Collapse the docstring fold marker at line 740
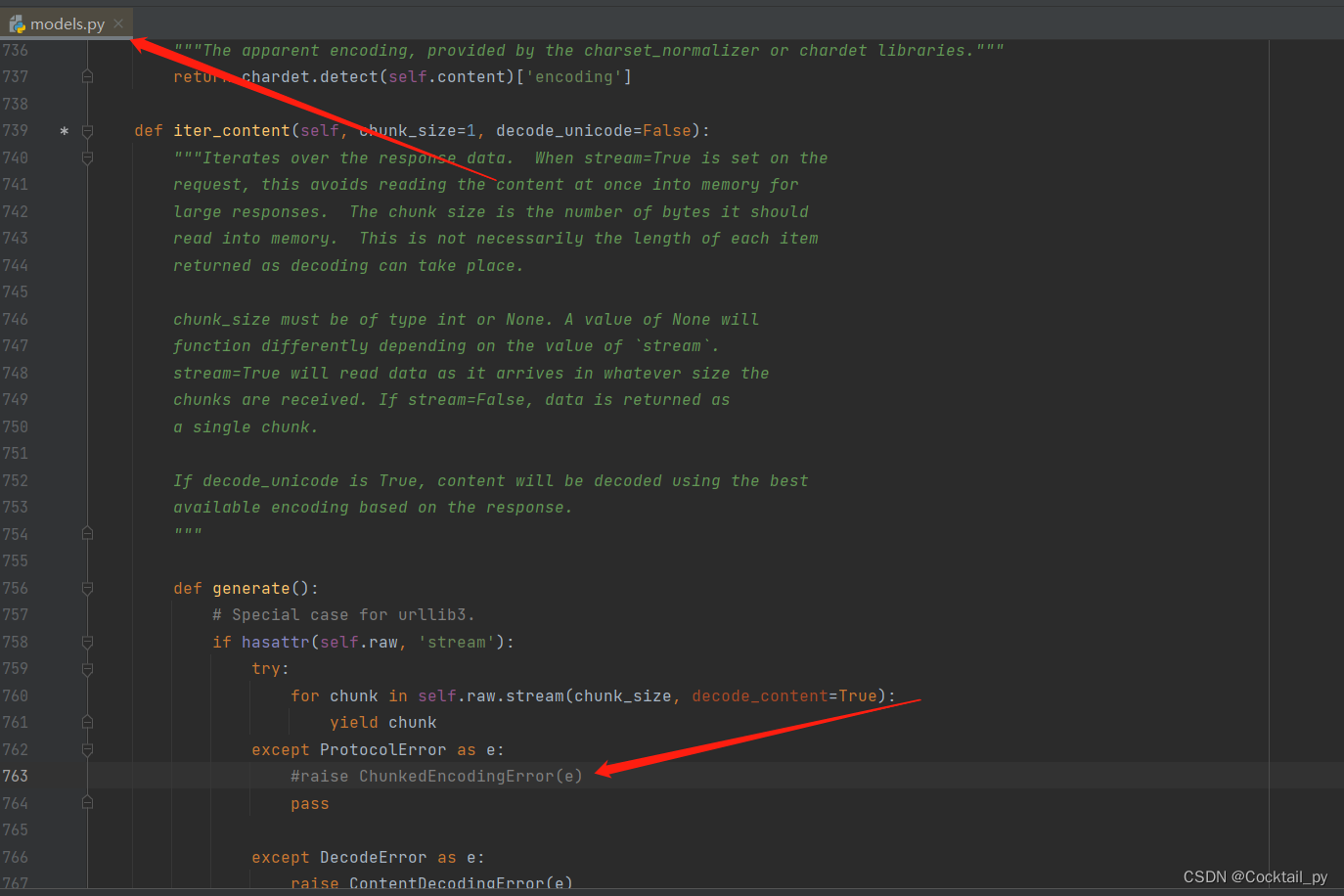 tap(87, 157)
